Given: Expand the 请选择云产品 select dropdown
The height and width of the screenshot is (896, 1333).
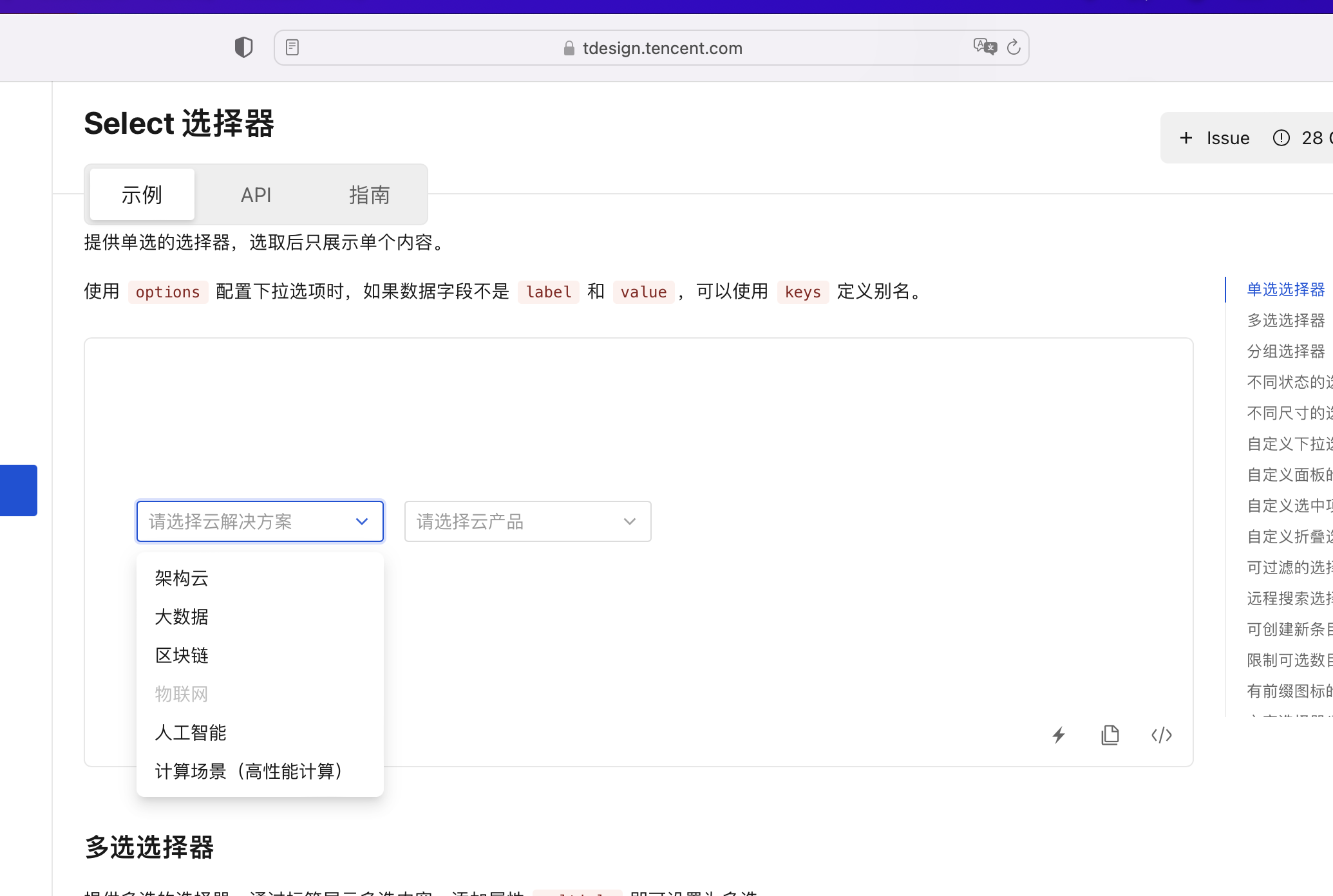Looking at the screenshot, I should 527,521.
